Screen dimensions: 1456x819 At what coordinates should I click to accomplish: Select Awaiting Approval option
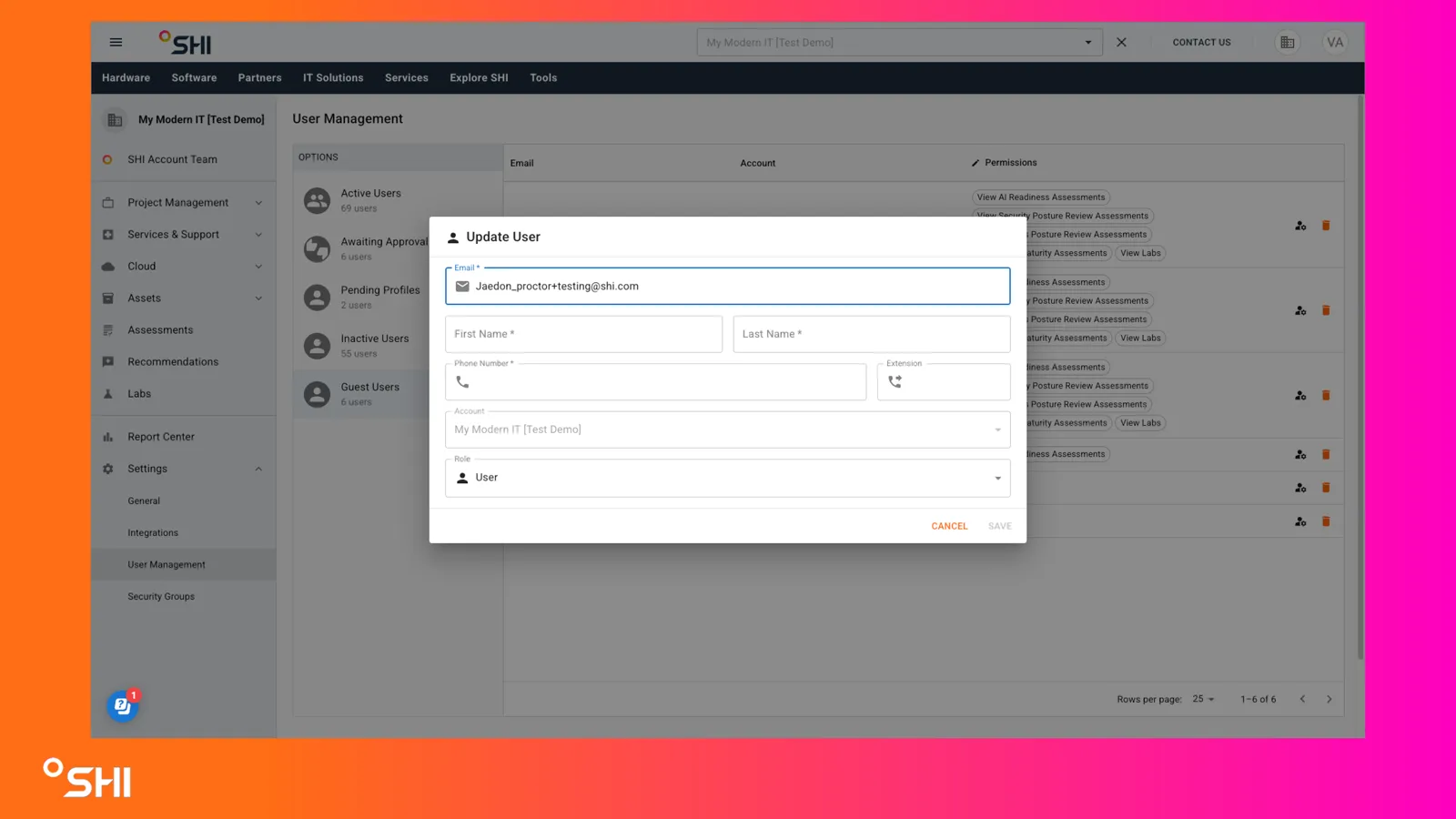[x=398, y=248]
